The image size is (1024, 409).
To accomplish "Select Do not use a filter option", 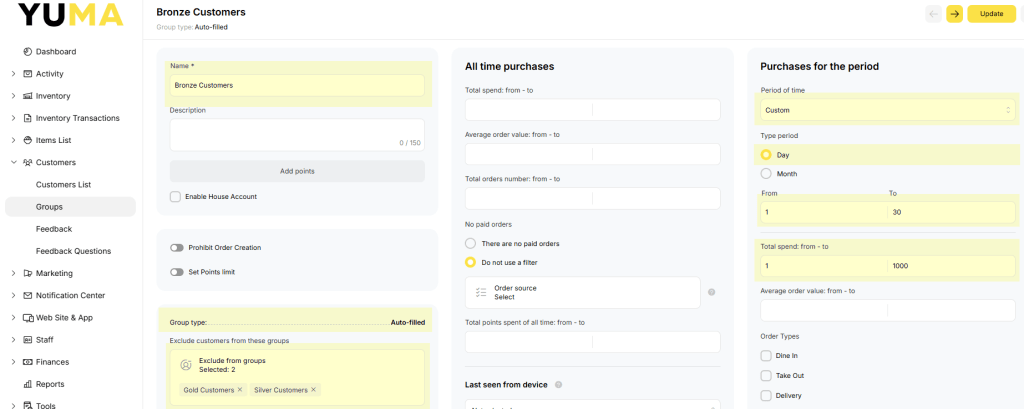I will click(x=470, y=262).
